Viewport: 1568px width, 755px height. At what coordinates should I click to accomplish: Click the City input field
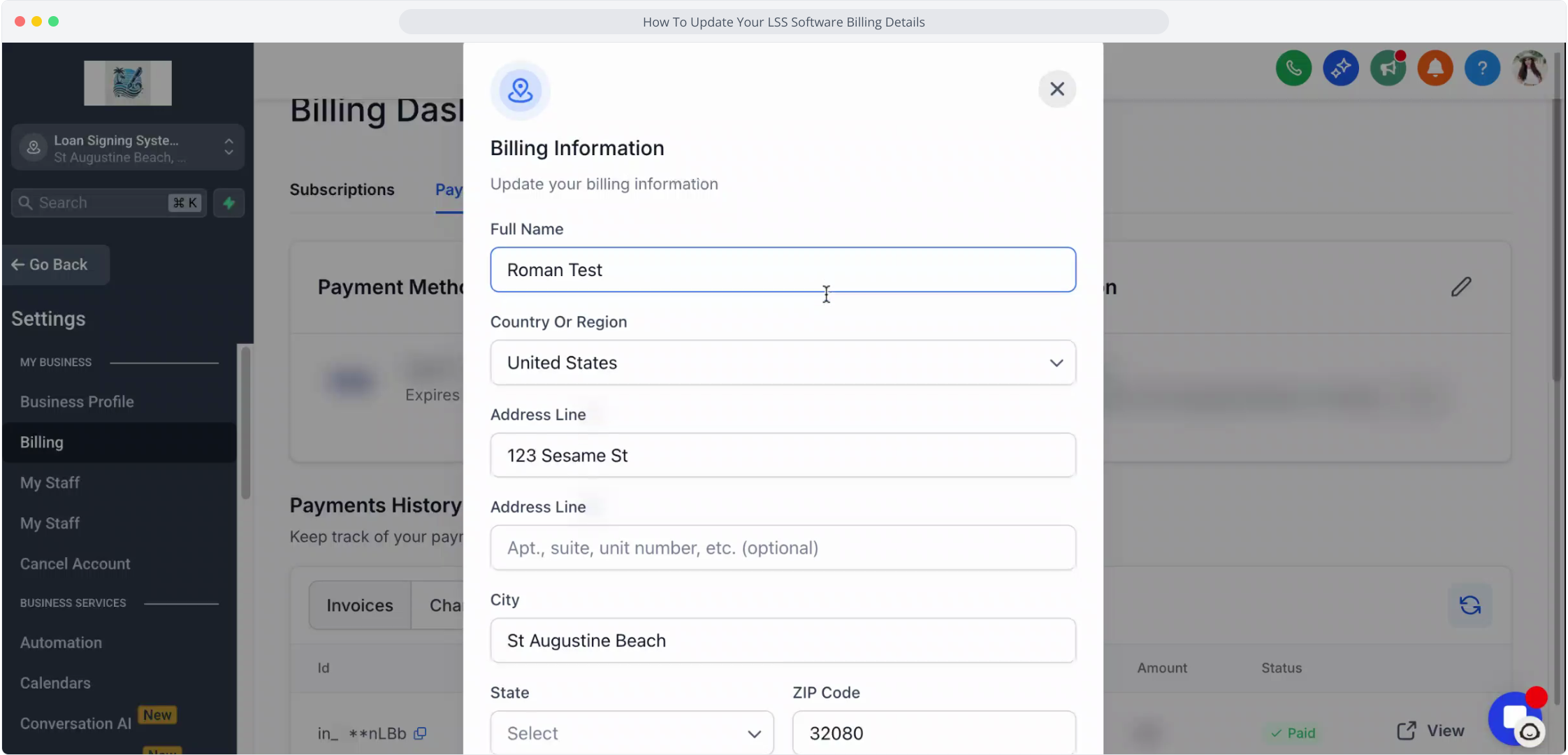point(783,641)
